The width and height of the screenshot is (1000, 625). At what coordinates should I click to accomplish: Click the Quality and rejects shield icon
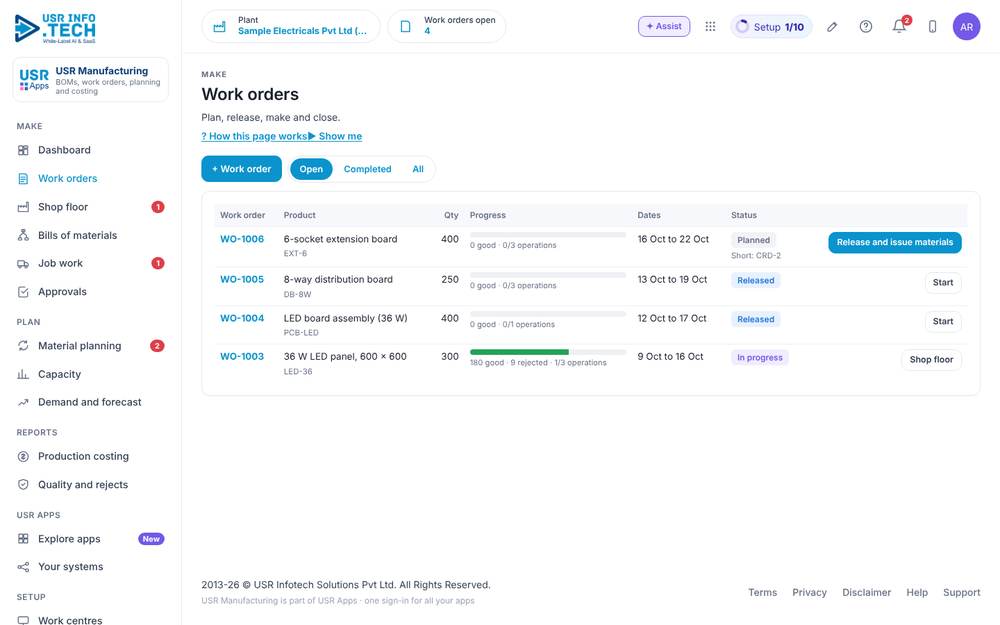23,485
